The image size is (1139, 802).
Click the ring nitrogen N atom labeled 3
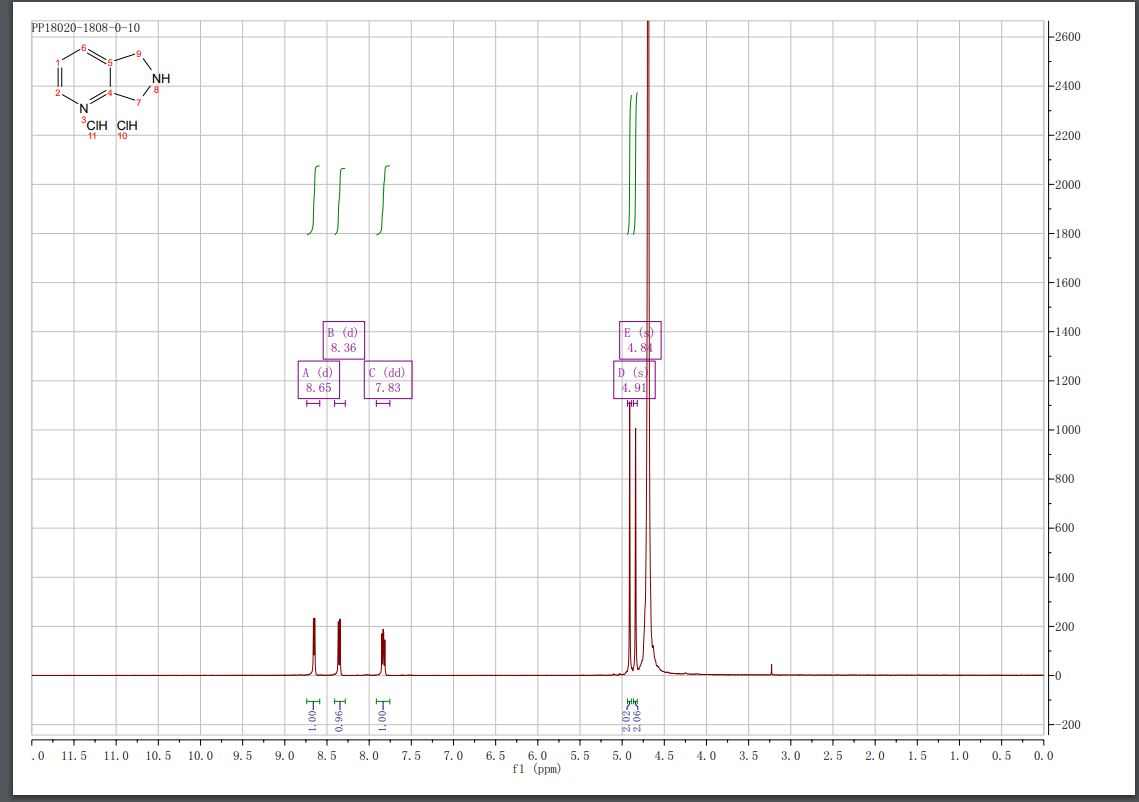84,108
